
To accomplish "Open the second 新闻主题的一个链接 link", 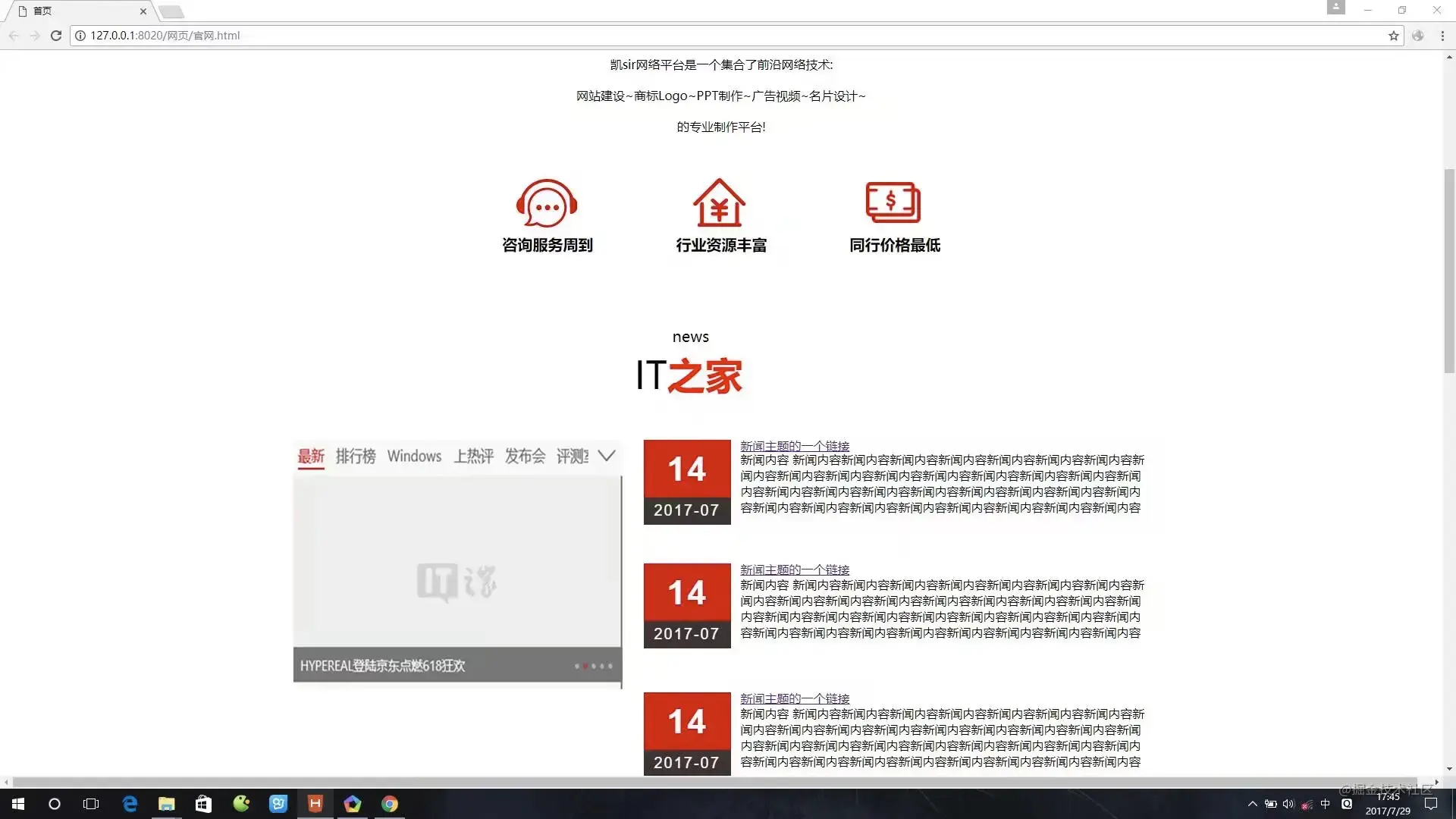I will click(x=795, y=570).
